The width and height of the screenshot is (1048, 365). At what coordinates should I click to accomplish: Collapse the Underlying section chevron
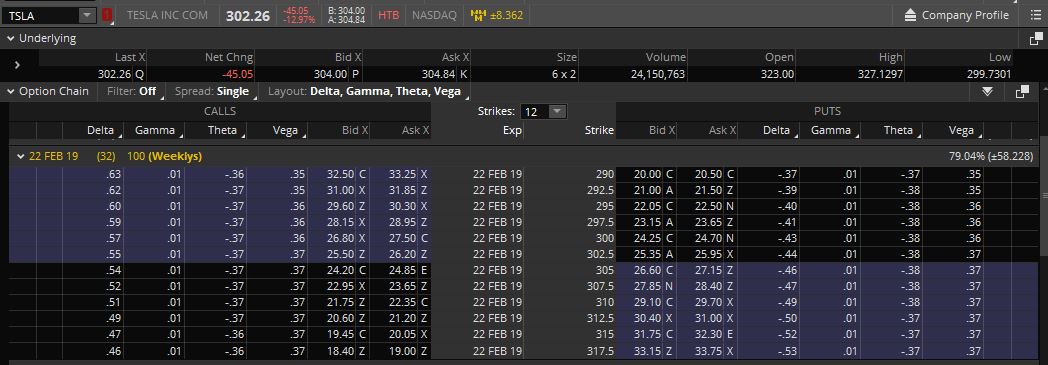click(11, 39)
